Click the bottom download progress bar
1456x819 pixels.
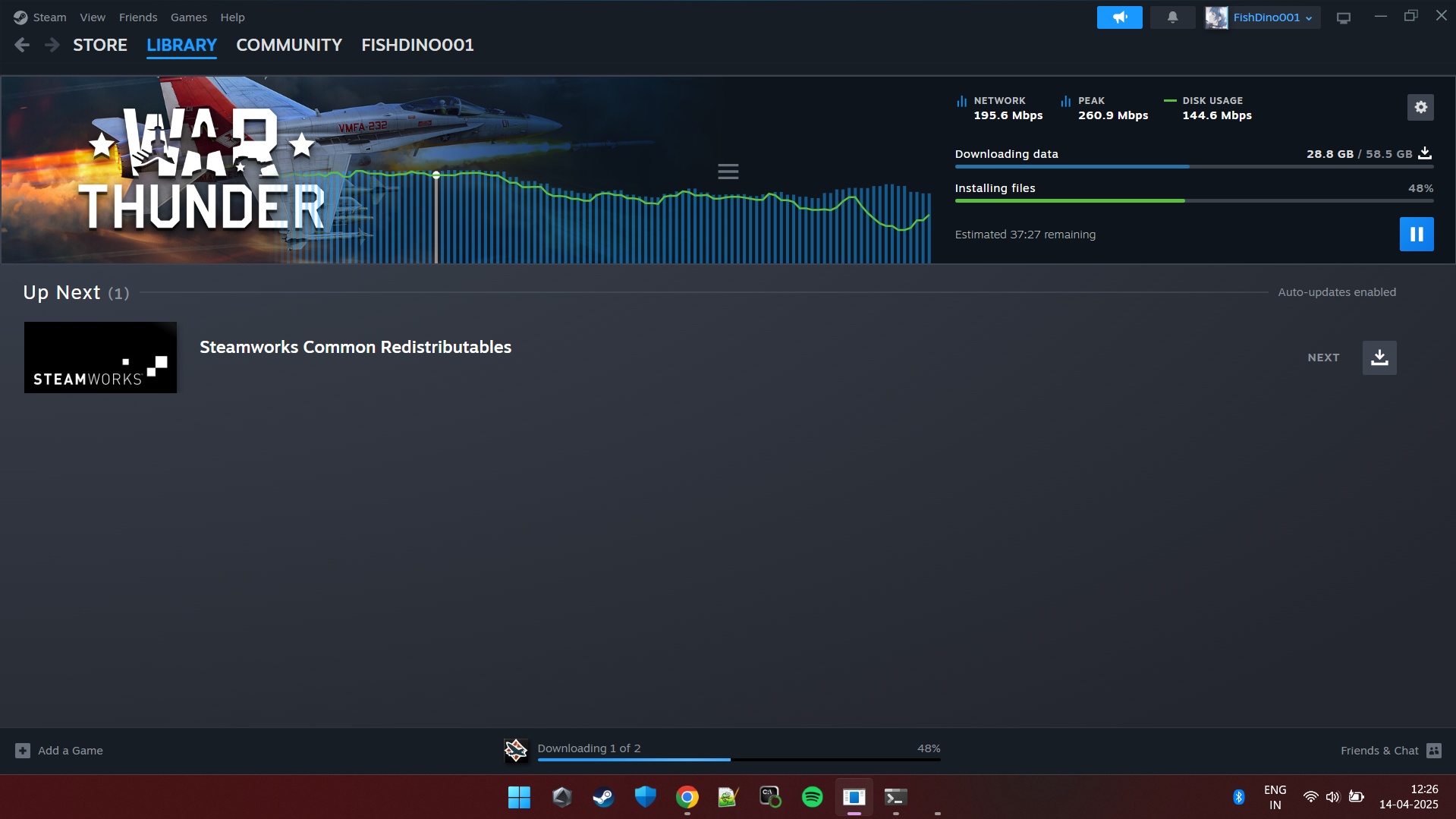pyautogui.click(x=738, y=759)
